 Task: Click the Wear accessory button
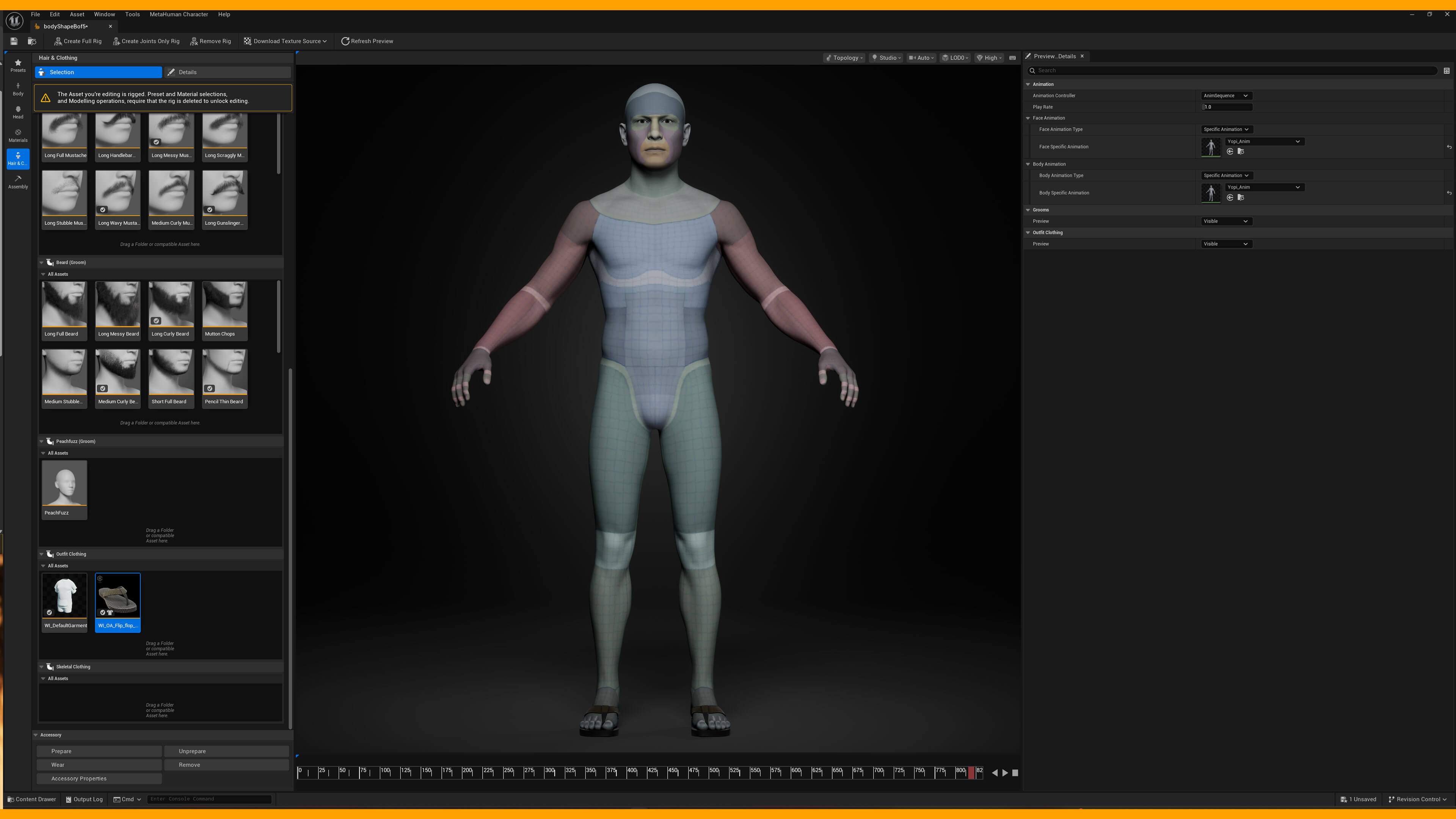coord(99,765)
